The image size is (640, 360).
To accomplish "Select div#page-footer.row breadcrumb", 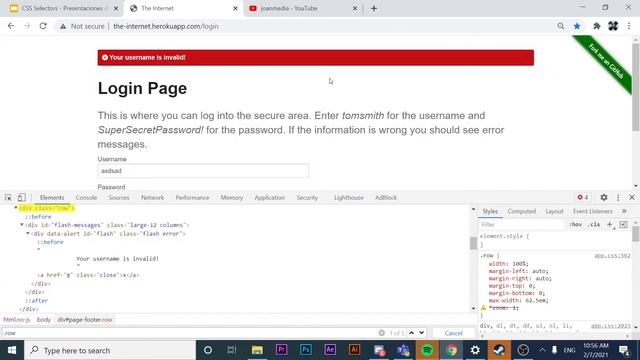I will (84, 320).
